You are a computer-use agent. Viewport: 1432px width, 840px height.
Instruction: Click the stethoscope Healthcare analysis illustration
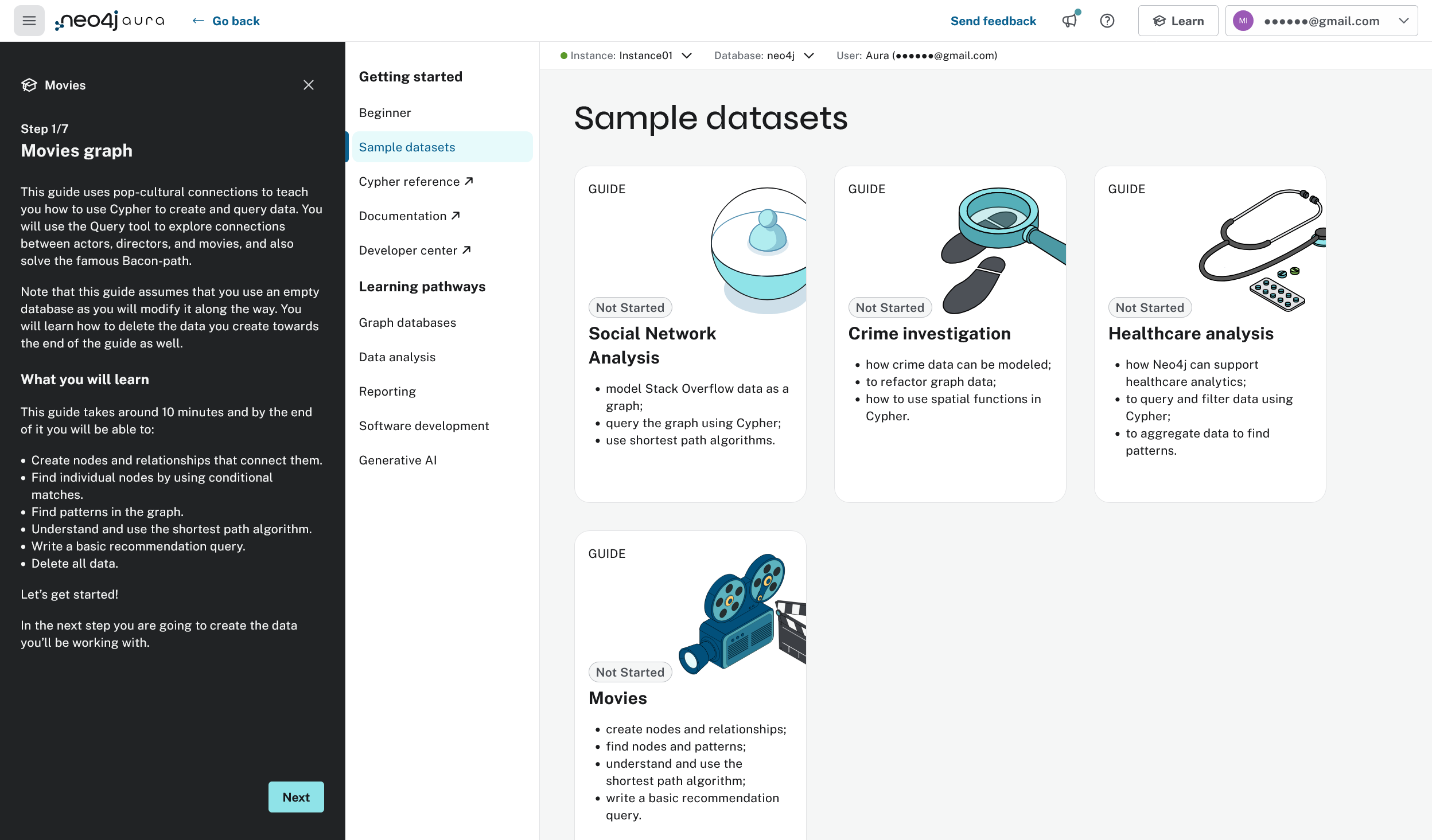click(x=1262, y=250)
